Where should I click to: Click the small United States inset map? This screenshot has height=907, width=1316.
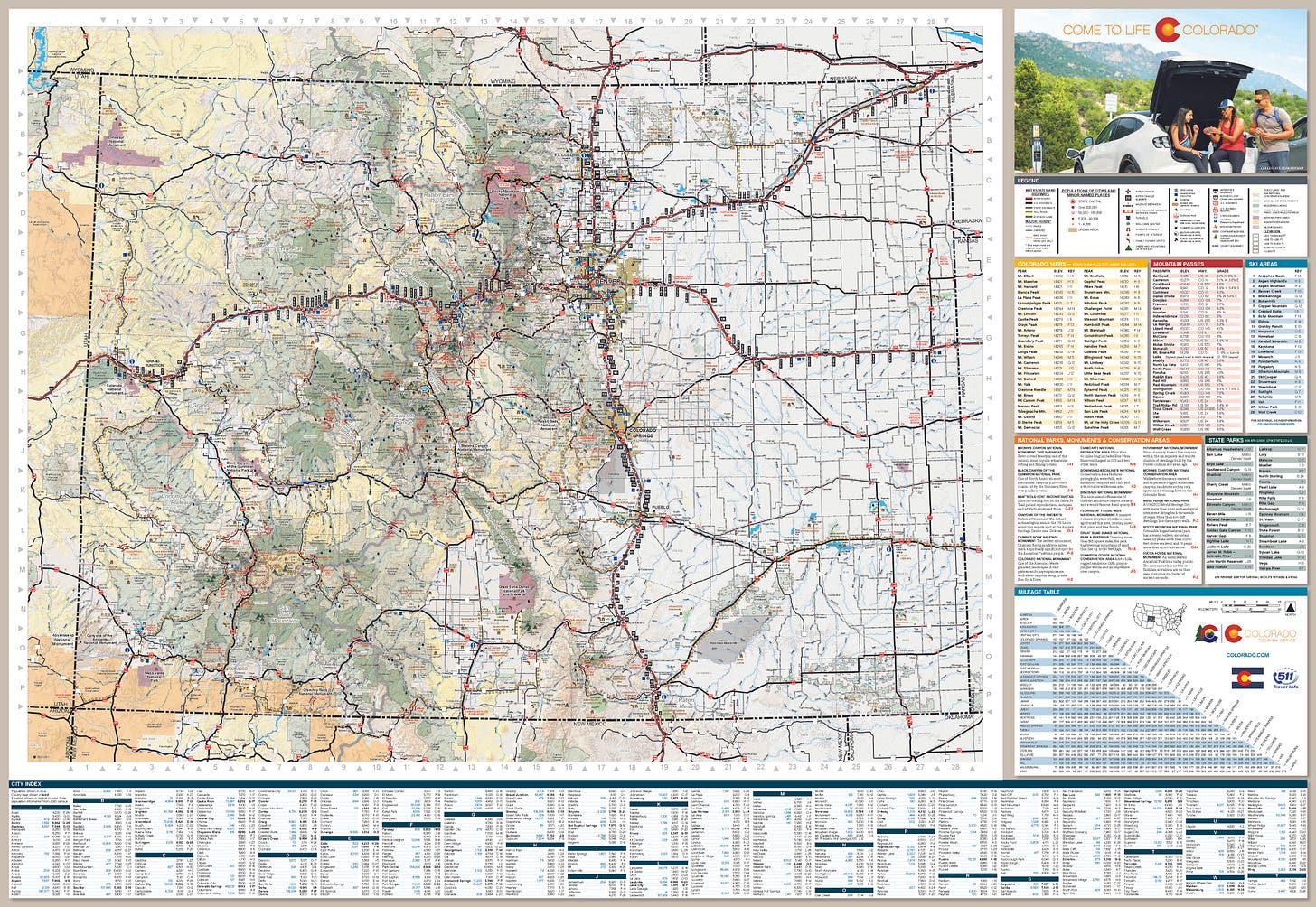tap(1161, 619)
